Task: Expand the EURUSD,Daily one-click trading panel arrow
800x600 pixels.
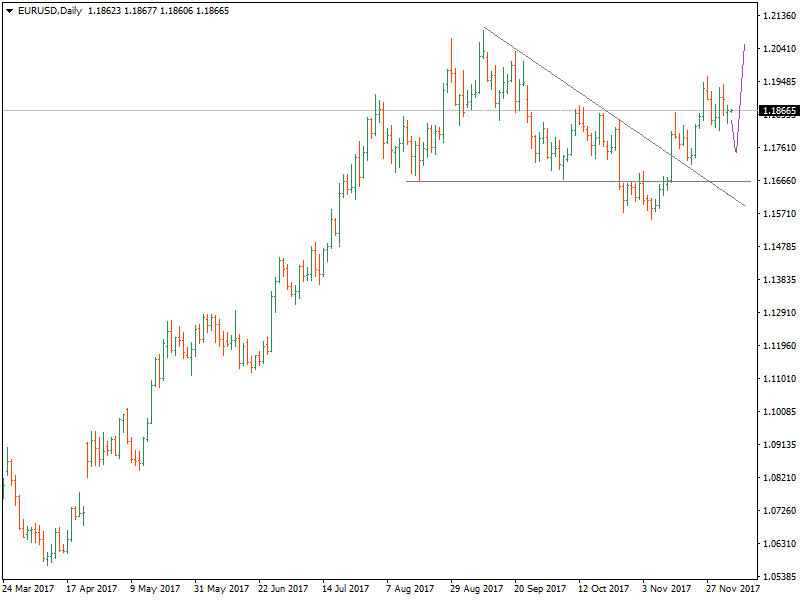Action: (8, 12)
